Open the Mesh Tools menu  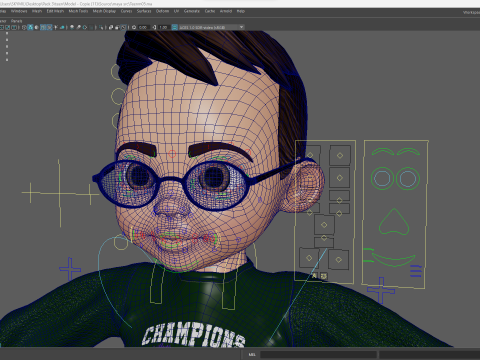pos(78,11)
